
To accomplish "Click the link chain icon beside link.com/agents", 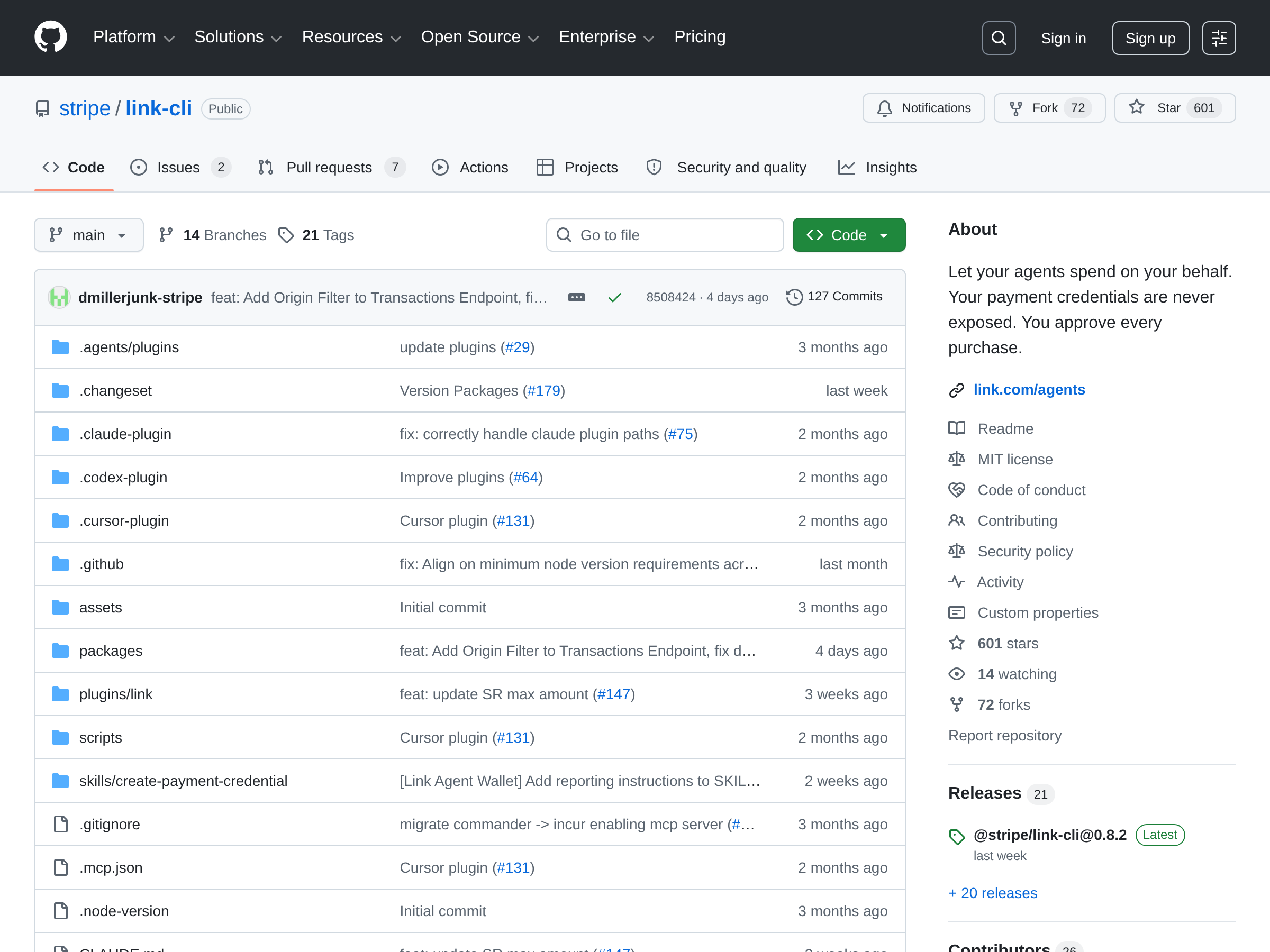I will point(957,390).
